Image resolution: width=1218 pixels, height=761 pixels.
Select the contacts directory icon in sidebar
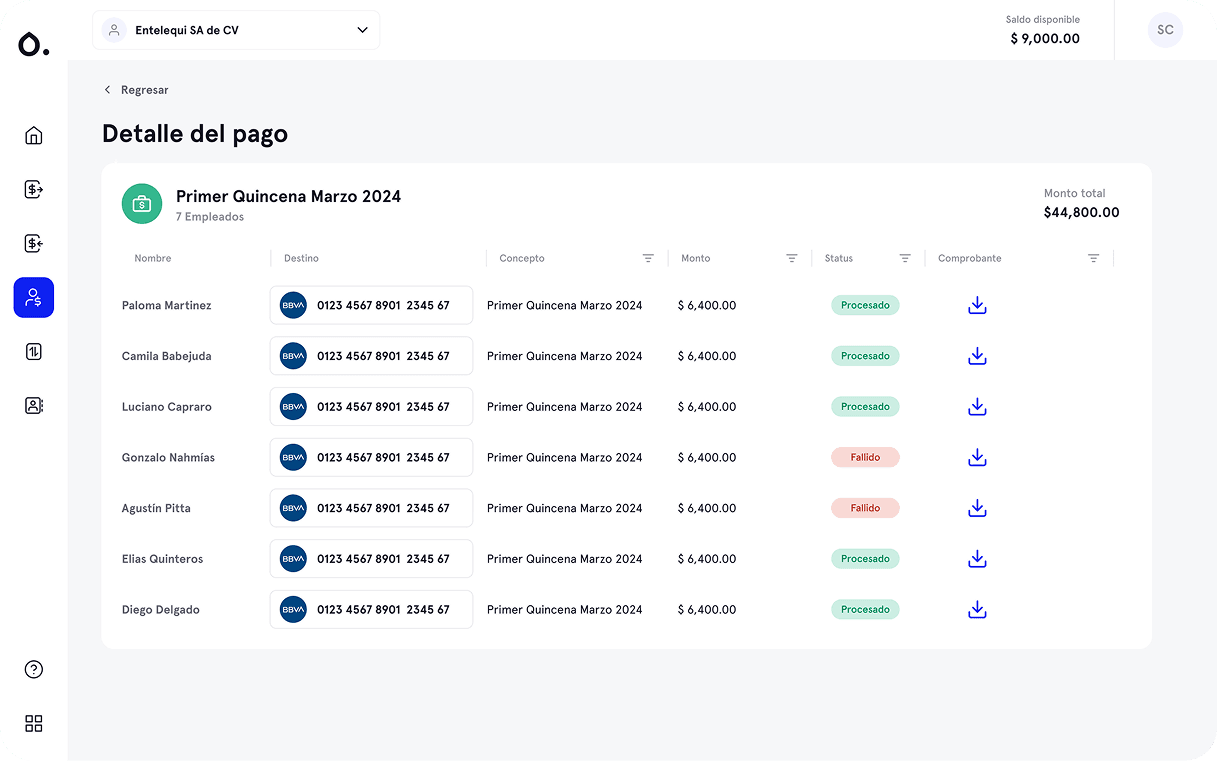pyautogui.click(x=33, y=405)
